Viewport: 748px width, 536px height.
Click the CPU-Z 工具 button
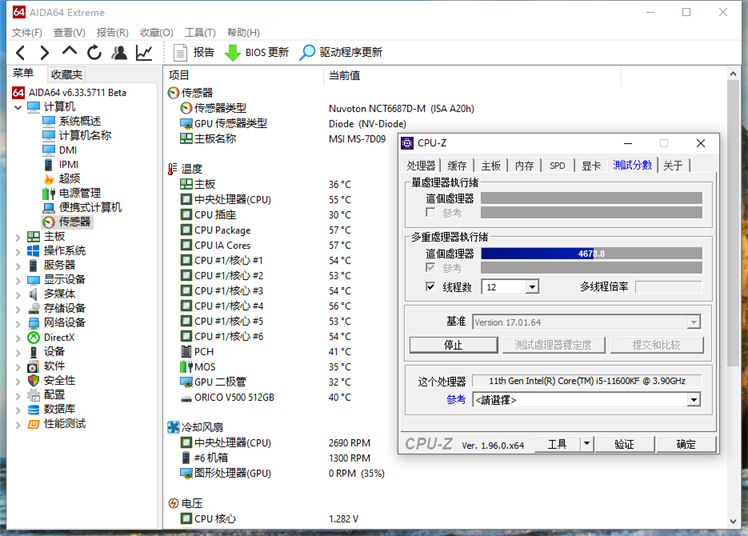[x=557, y=444]
